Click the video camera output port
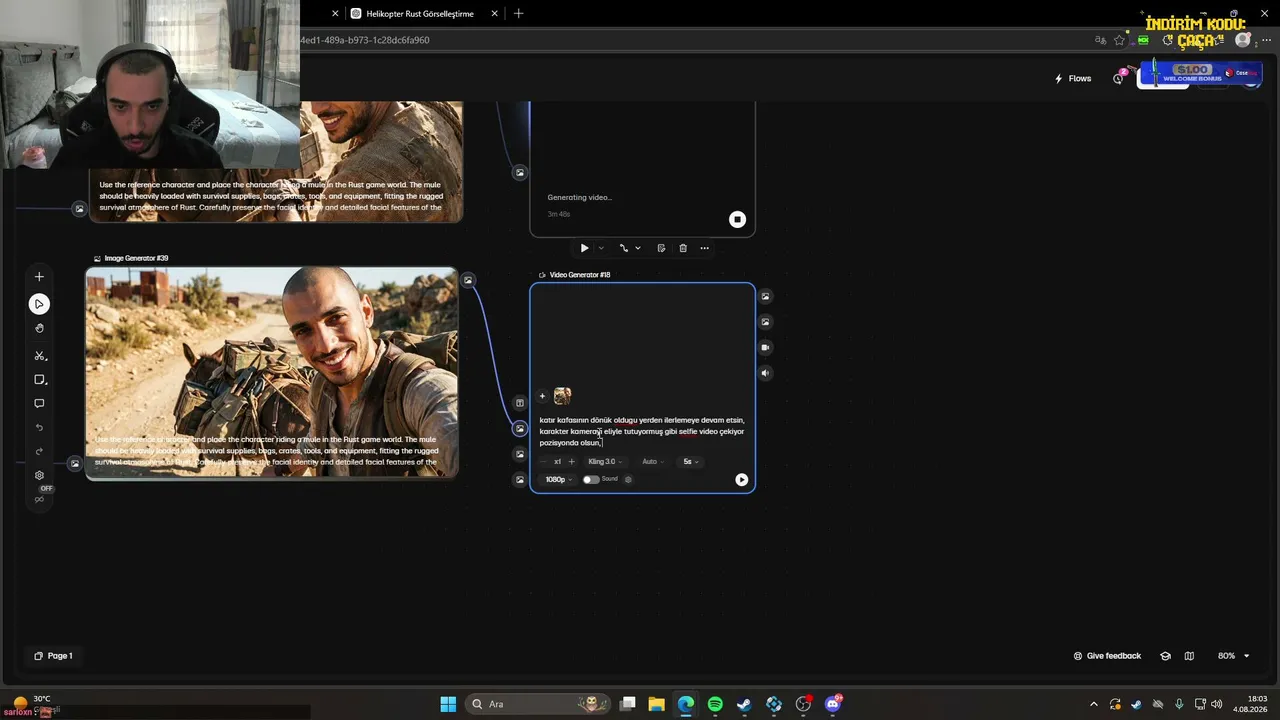Viewport: 1280px width, 720px height. 765,347
